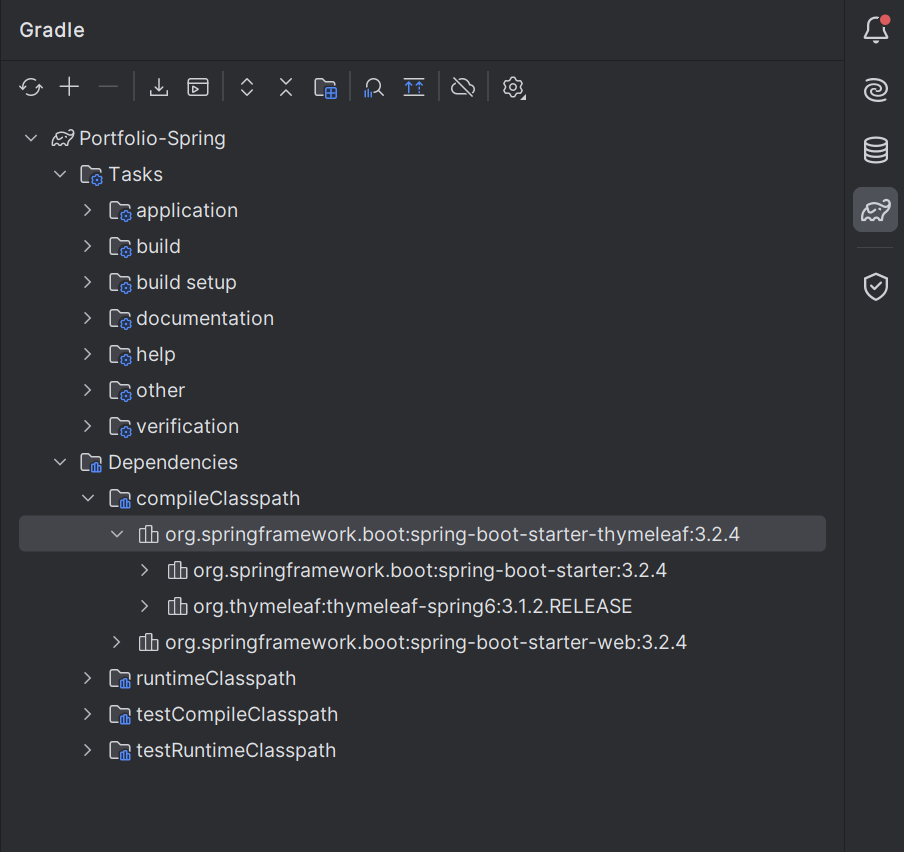Expand the build setup tasks group
Viewport: 904px width, 852px height.
coord(88,282)
